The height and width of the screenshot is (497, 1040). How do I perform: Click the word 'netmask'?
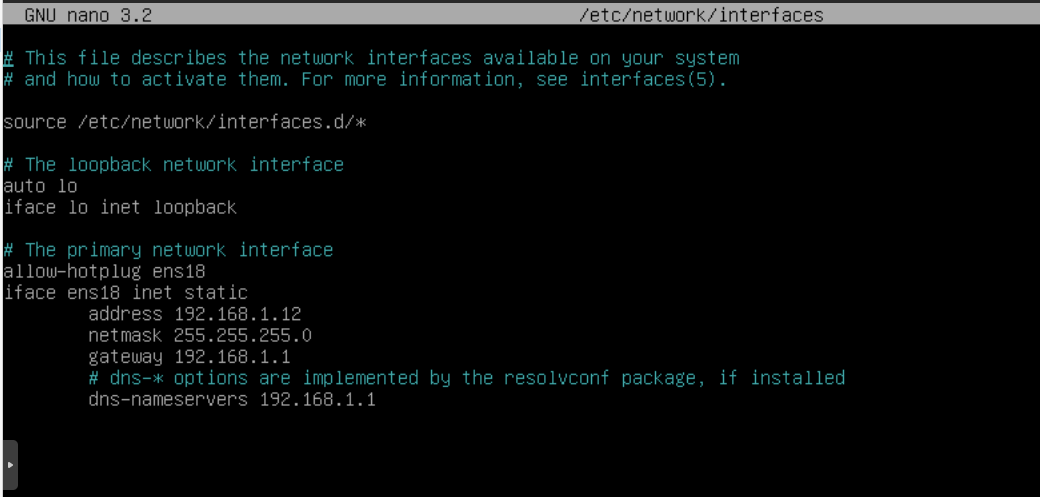[125, 335]
